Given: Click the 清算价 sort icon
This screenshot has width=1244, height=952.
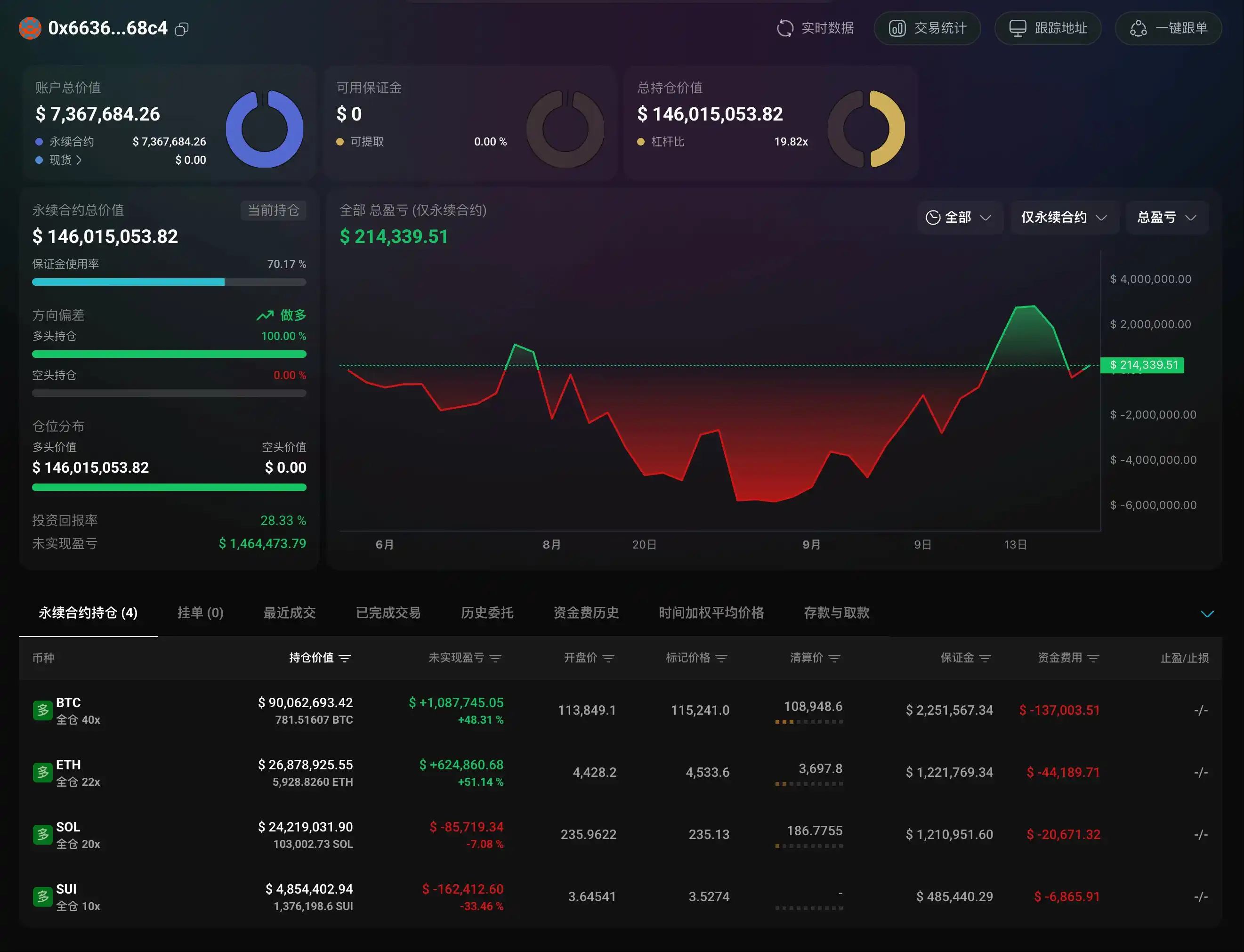Looking at the screenshot, I should point(834,658).
